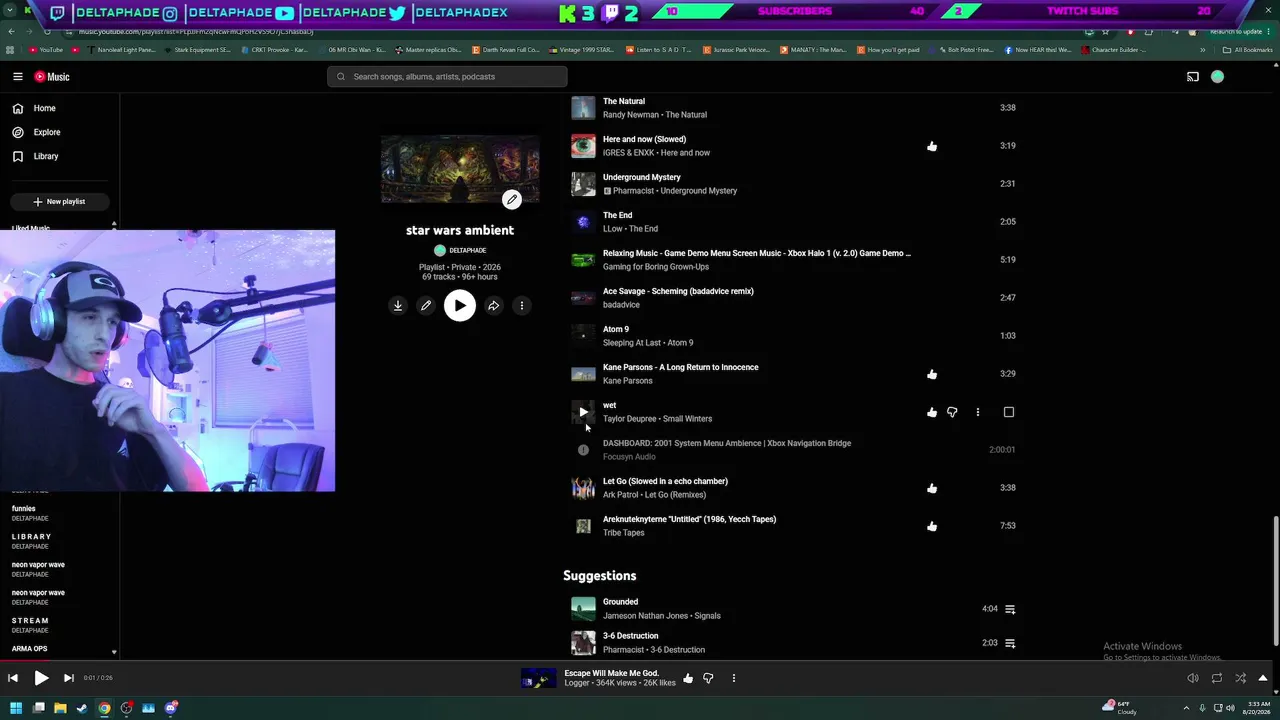
Task: Open Taylor Deupree artist link
Action: (x=629, y=419)
